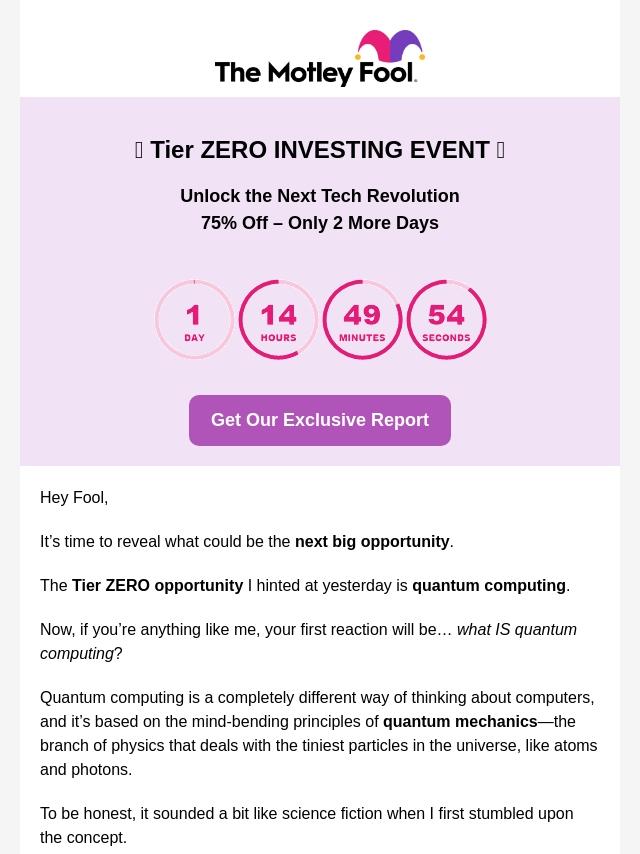Click the paragraph starting To be honest
640x854 pixels.
(306, 825)
